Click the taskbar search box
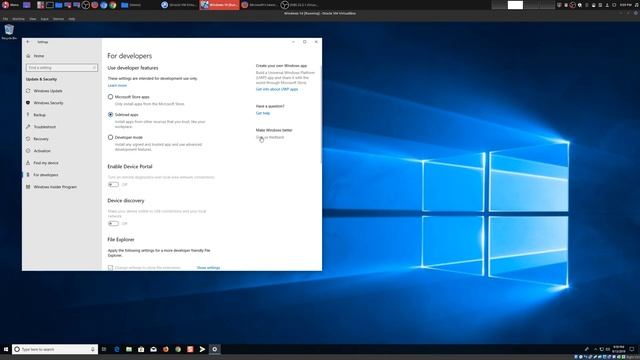This screenshot has height=360, width=640. (55, 349)
